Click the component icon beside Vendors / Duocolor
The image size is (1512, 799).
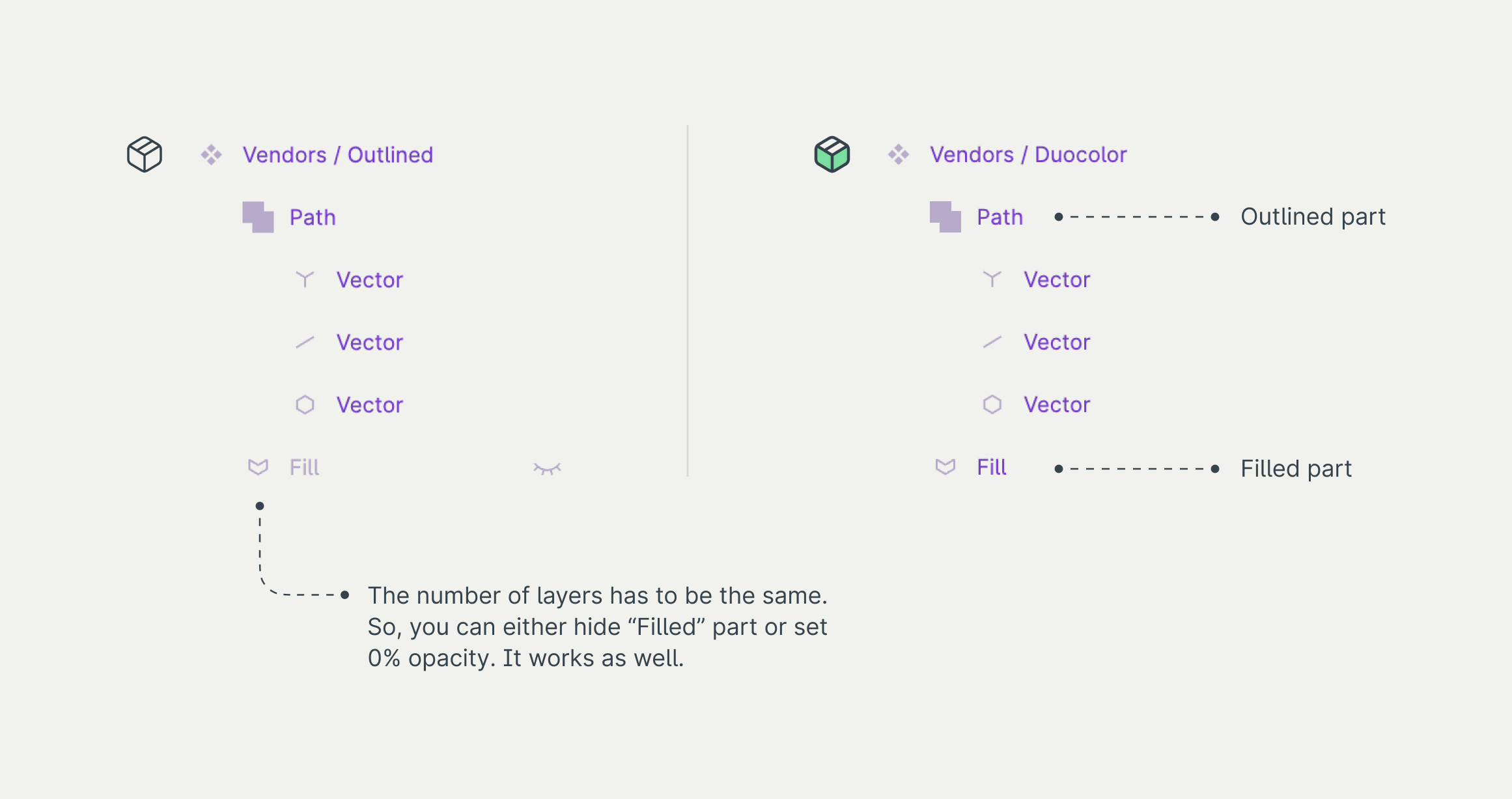pos(898,154)
